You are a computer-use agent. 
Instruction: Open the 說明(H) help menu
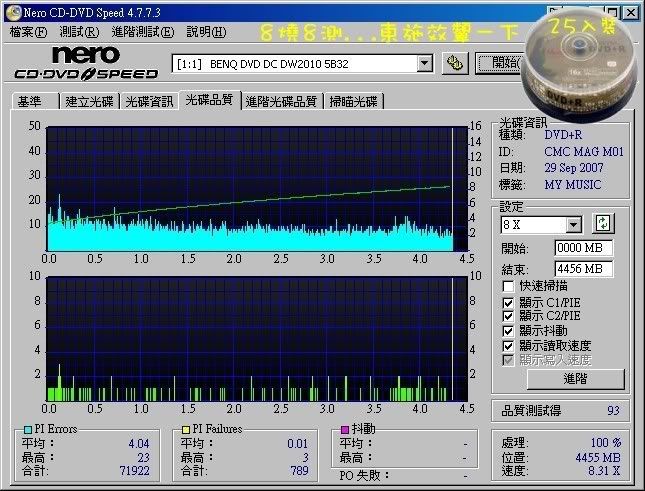pos(206,32)
